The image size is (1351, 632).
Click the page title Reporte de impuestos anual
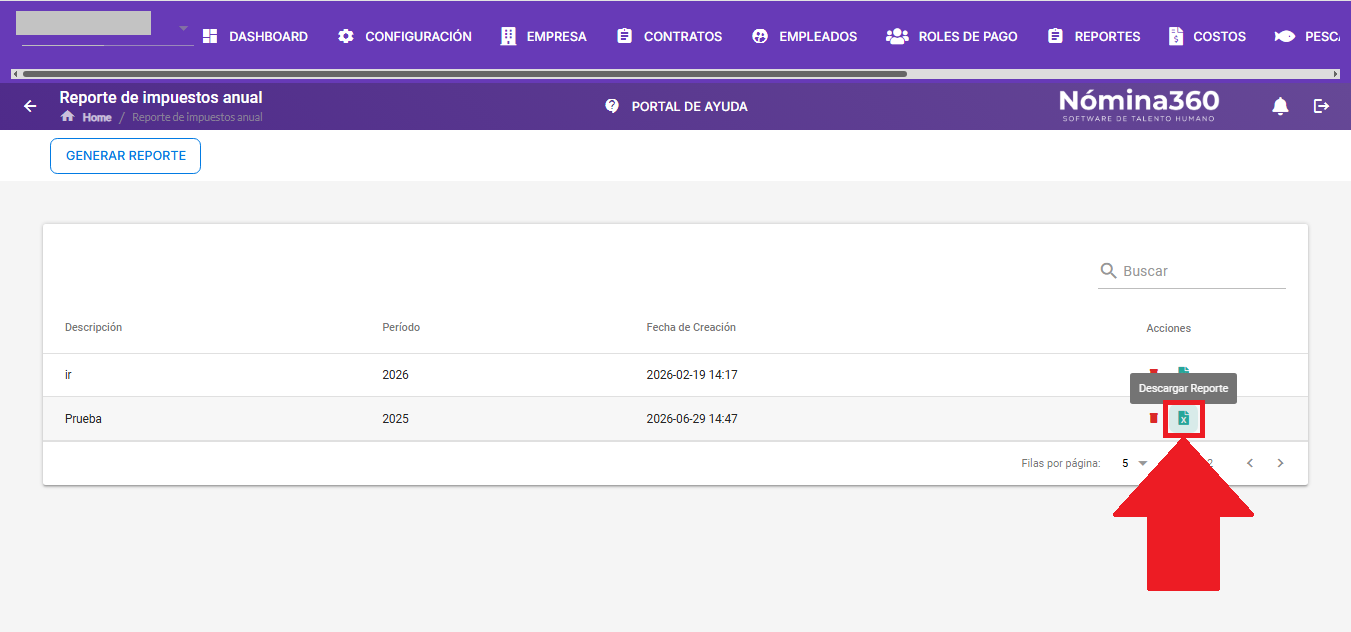pos(161,98)
